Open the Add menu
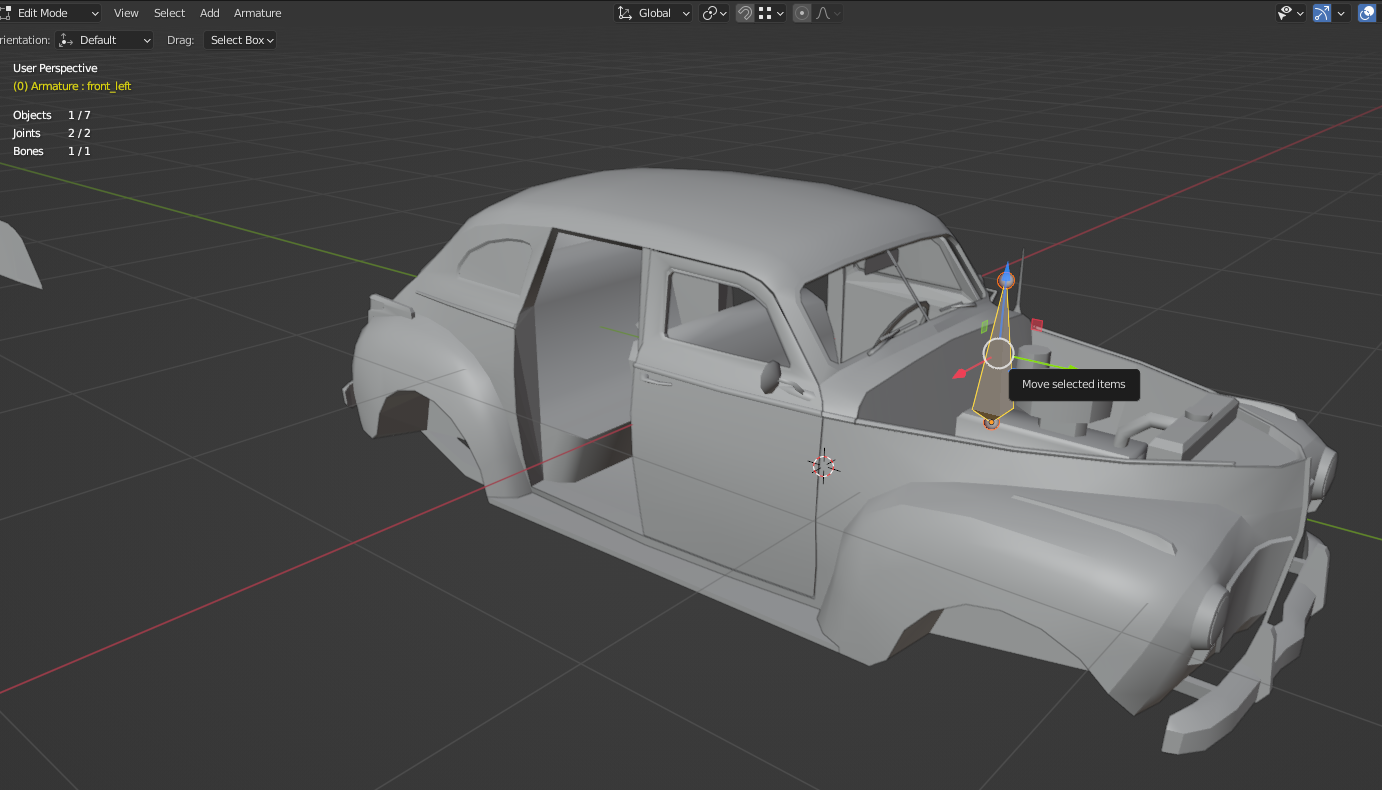The image size is (1382, 790). click(209, 13)
